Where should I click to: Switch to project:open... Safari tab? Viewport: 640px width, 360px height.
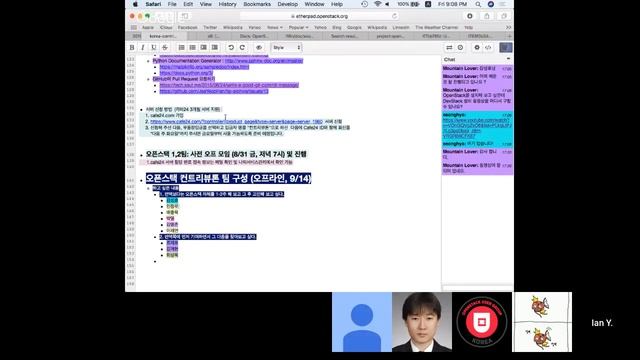pos(390,36)
